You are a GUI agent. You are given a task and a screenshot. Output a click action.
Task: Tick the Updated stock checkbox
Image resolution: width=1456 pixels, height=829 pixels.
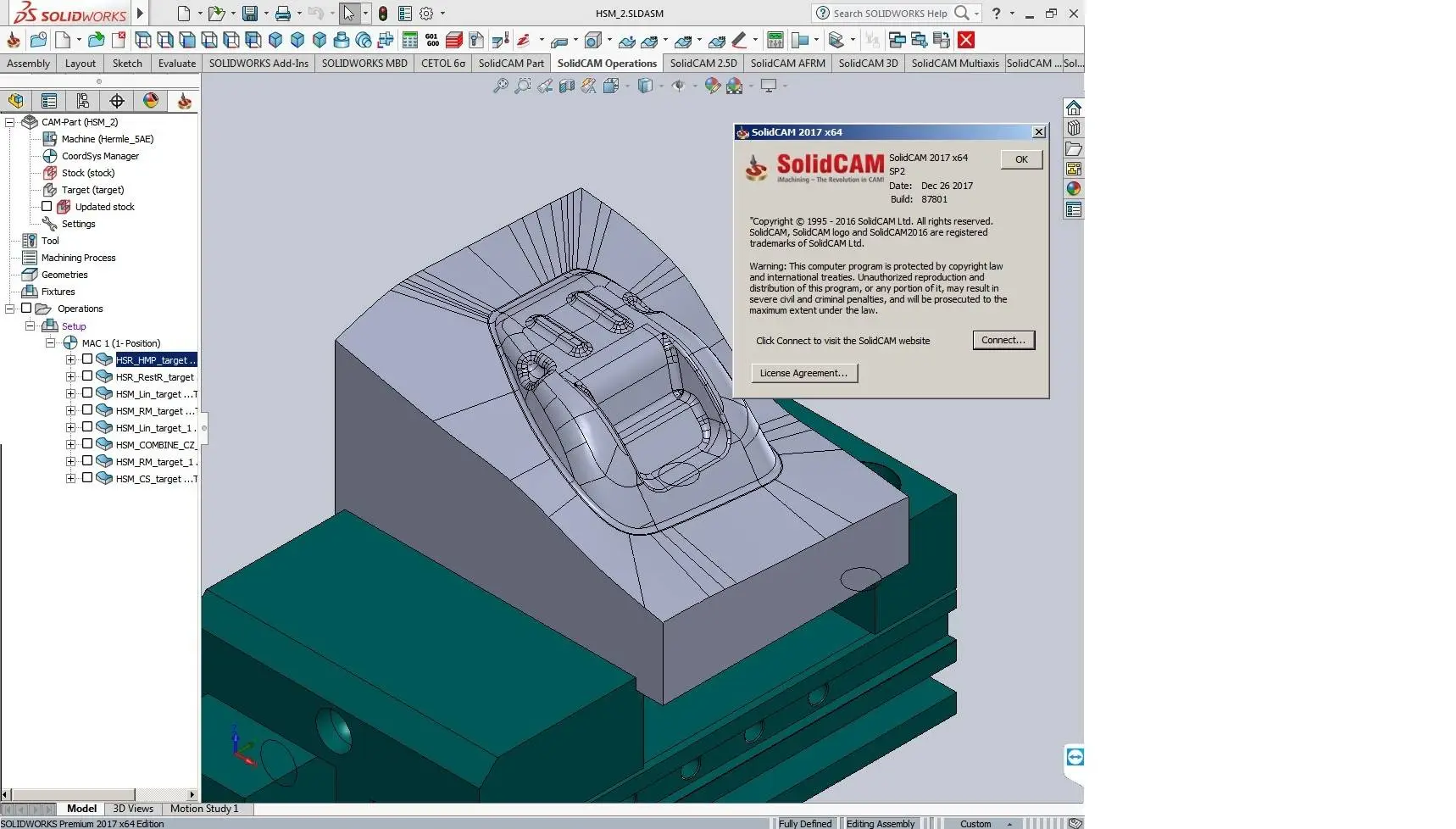(47, 206)
